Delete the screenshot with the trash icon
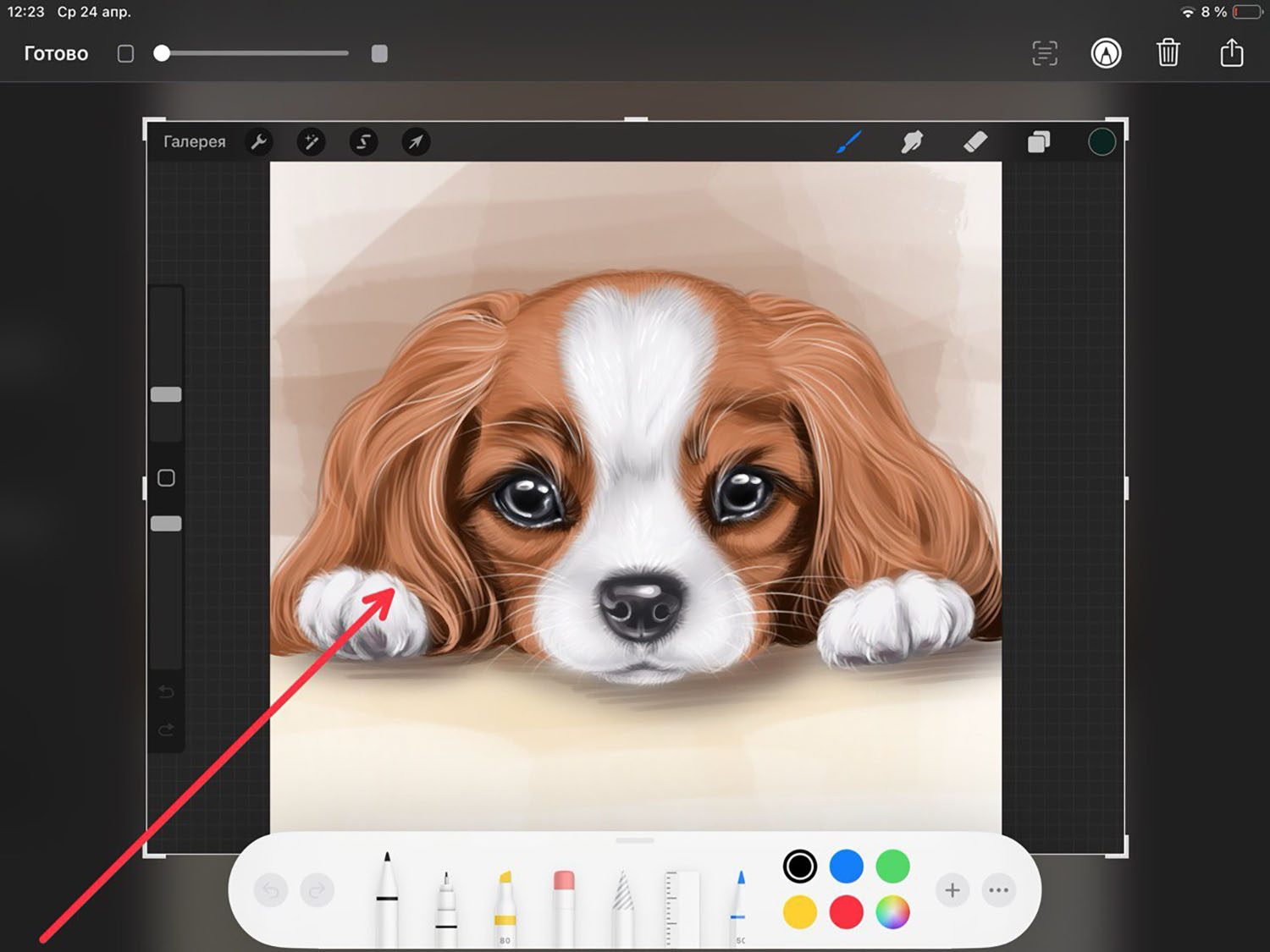The height and width of the screenshot is (952, 1270). pos(1168,53)
